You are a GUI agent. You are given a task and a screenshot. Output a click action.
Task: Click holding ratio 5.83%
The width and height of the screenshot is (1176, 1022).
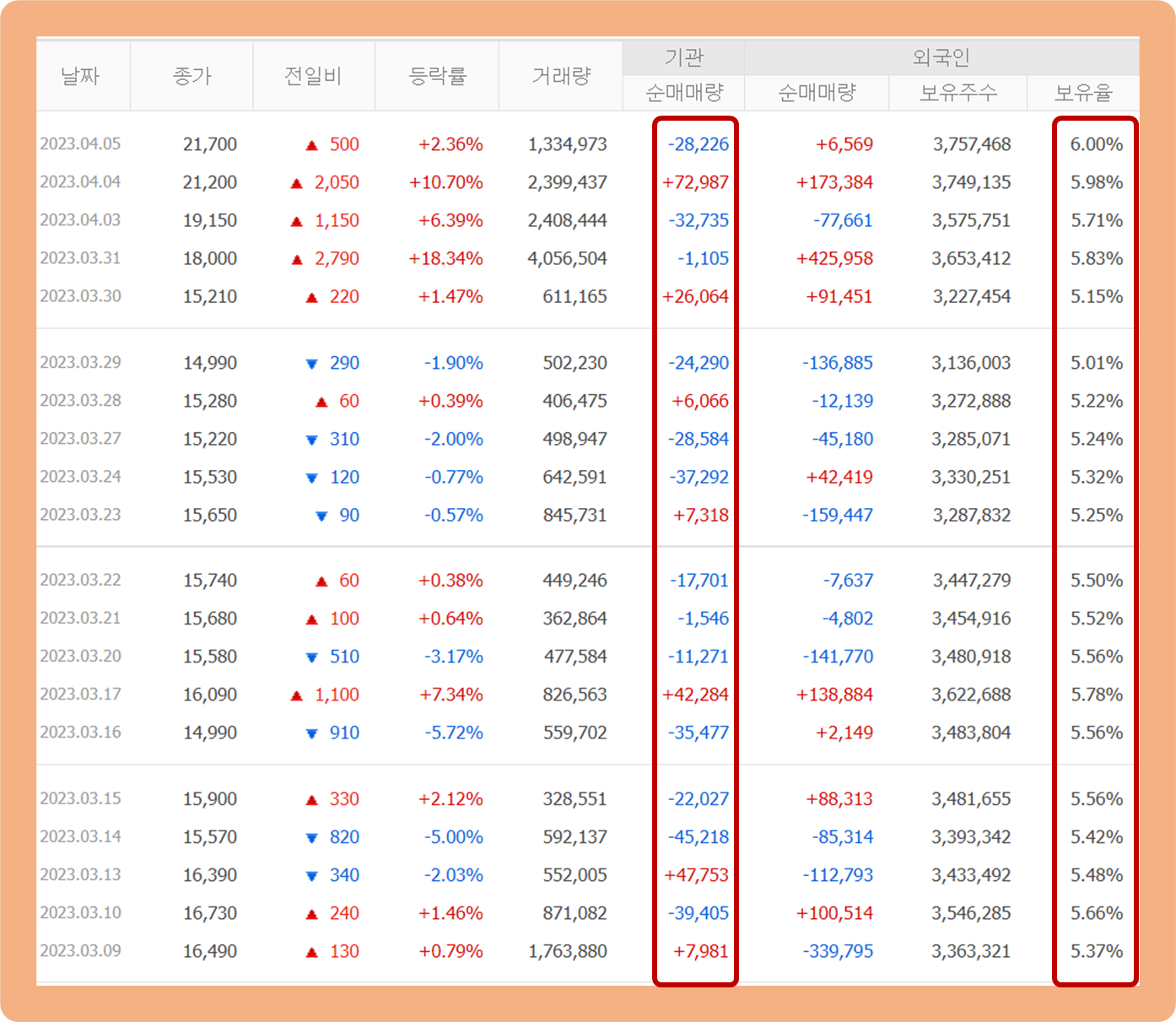point(1097,258)
